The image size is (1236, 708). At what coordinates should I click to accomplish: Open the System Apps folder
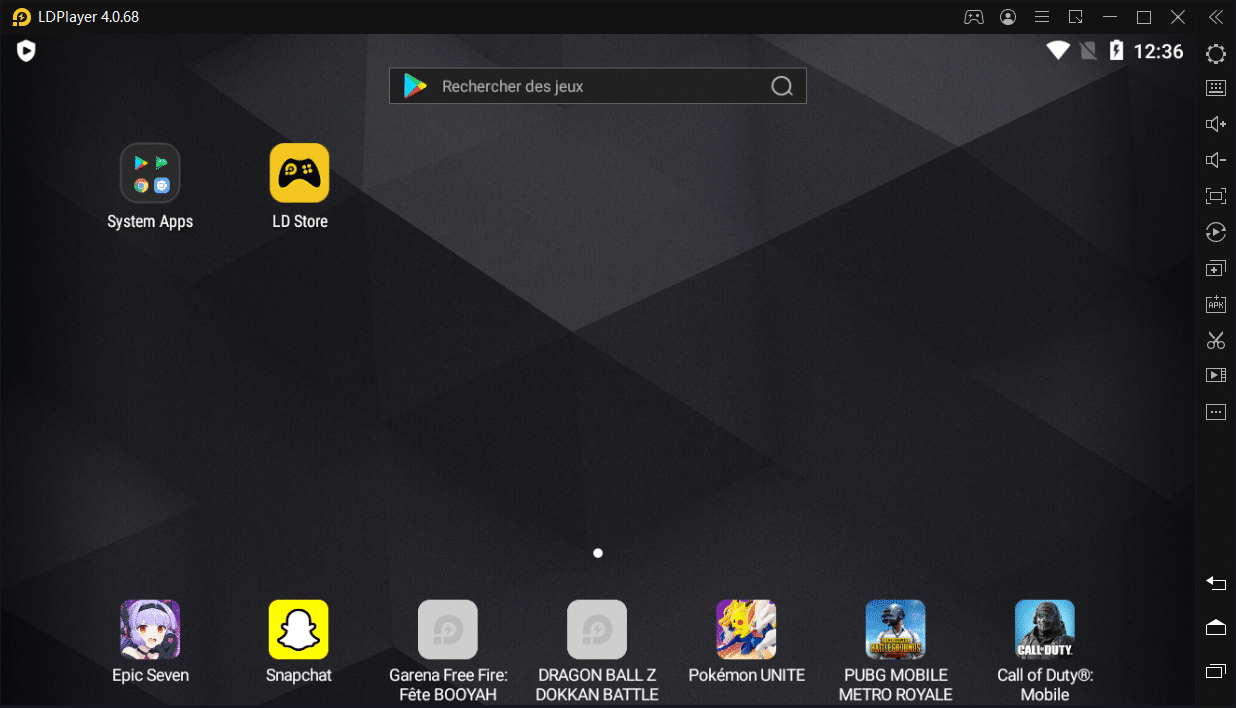tap(150, 173)
